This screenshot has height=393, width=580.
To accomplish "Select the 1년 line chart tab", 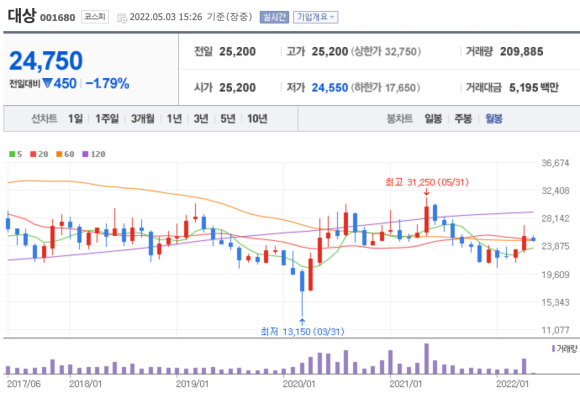I will 174,119.
